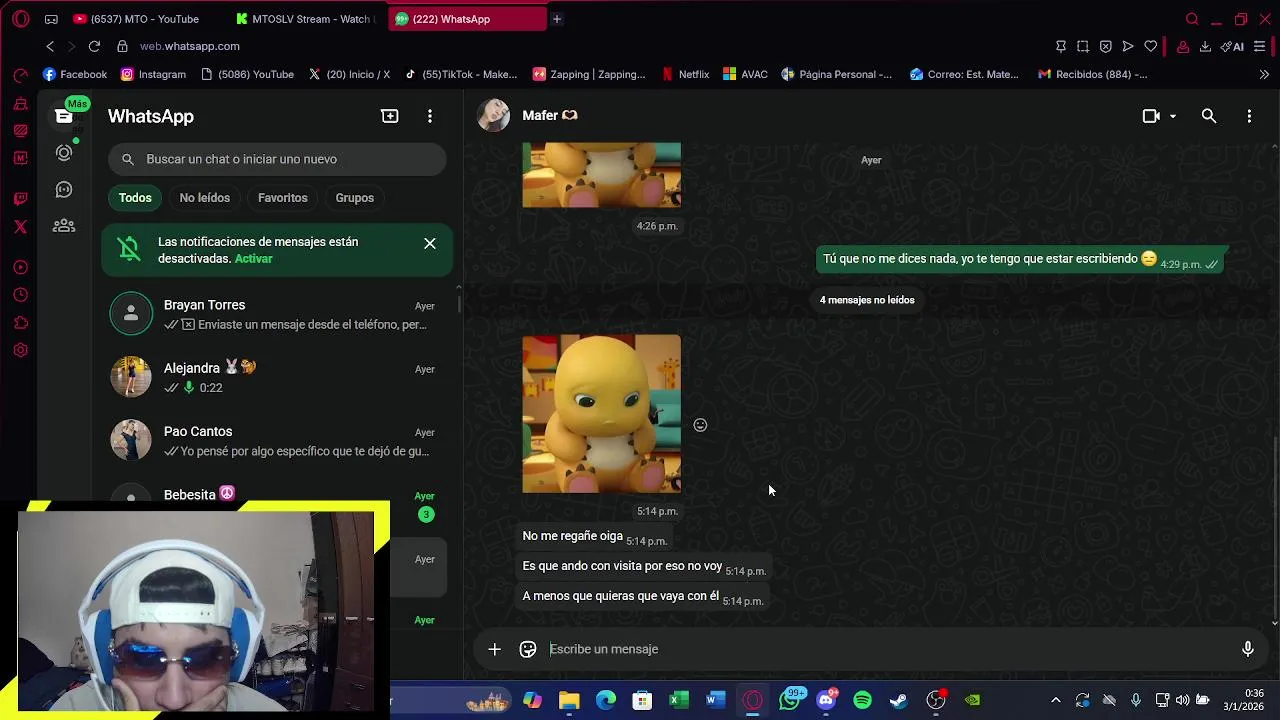Open the Alejandra chat

[277, 377]
